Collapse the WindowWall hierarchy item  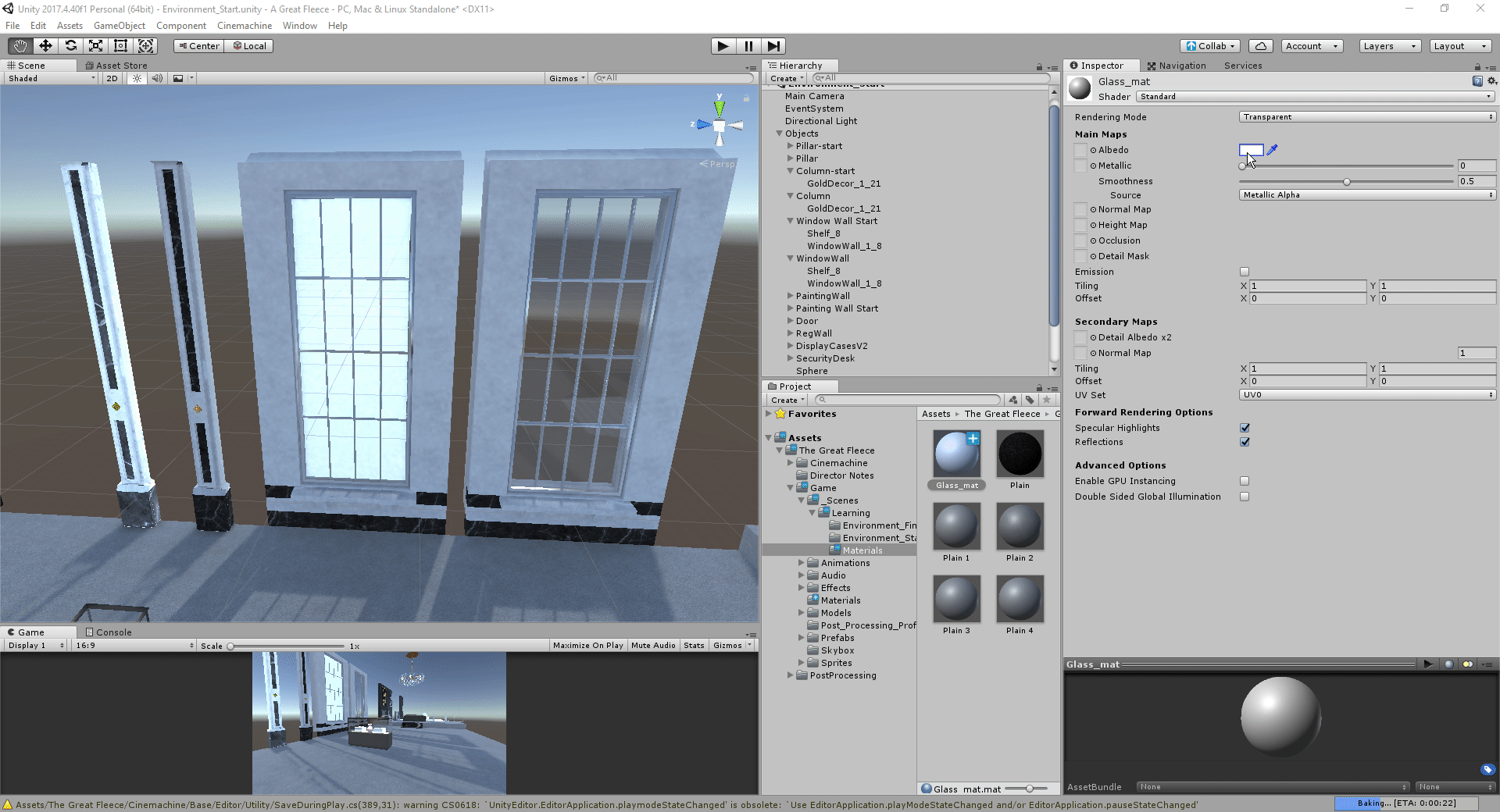(789, 258)
